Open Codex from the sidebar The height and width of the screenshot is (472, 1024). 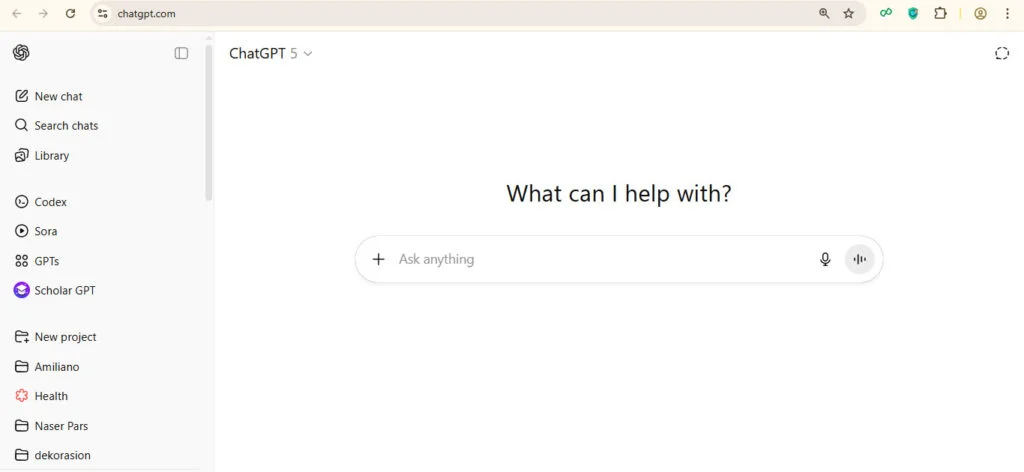click(50, 202)
